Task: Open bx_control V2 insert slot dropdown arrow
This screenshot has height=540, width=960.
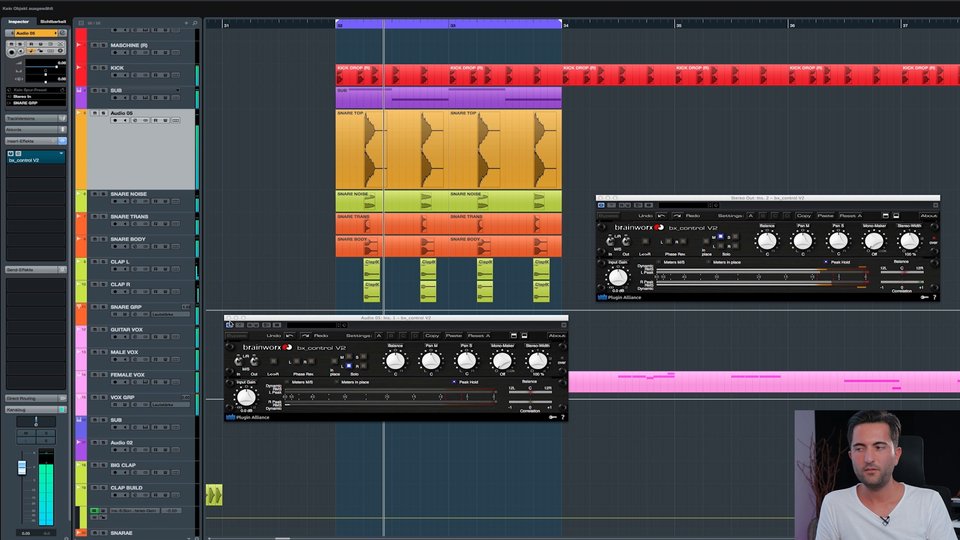Action: click(61, 153)
